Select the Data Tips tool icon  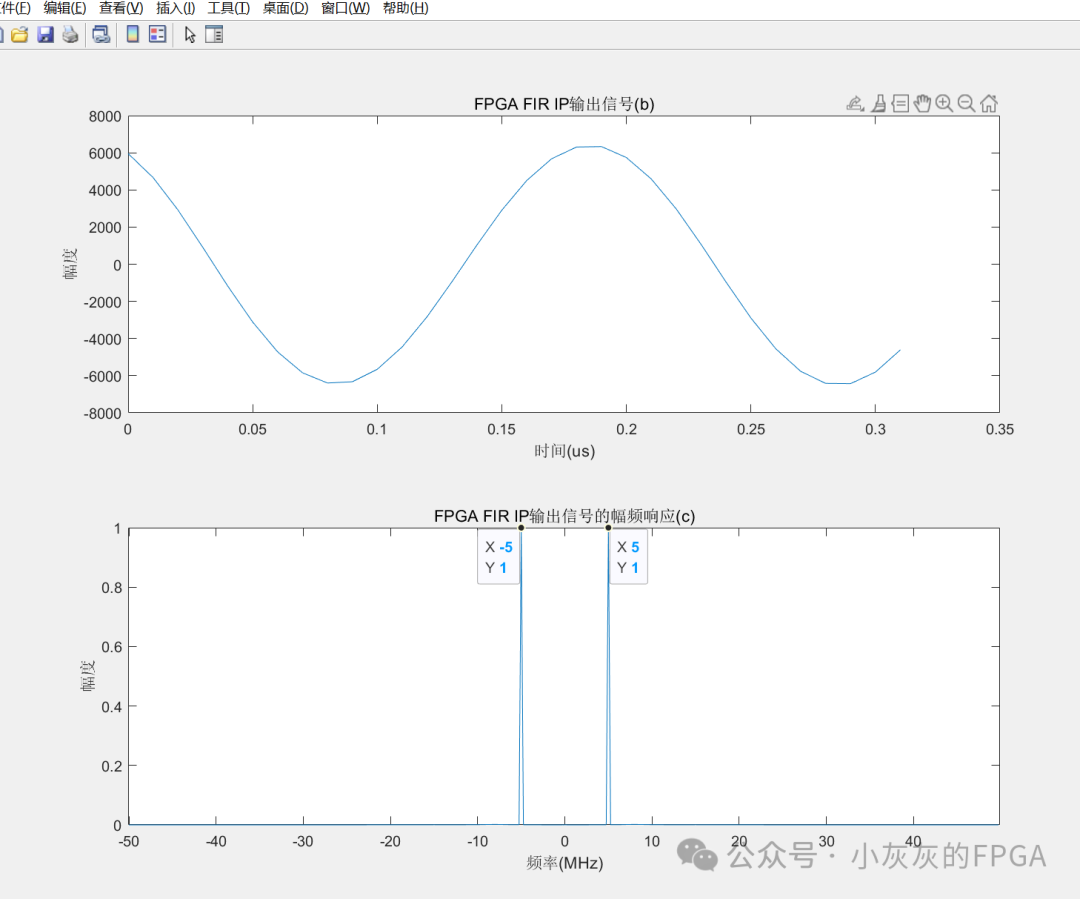tap(900, 104)
